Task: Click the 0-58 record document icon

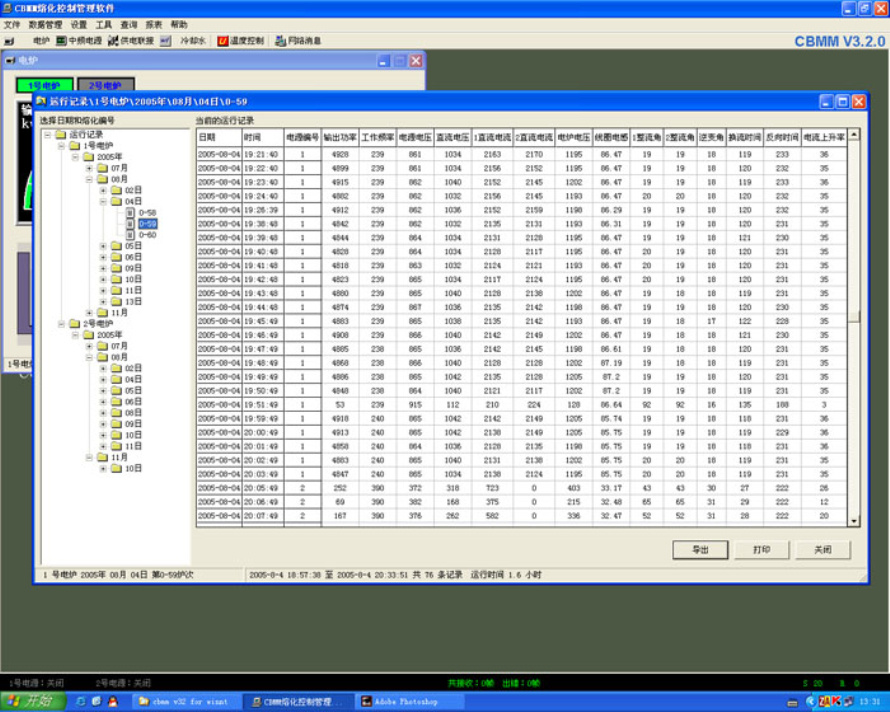Action: click(130, 212)
